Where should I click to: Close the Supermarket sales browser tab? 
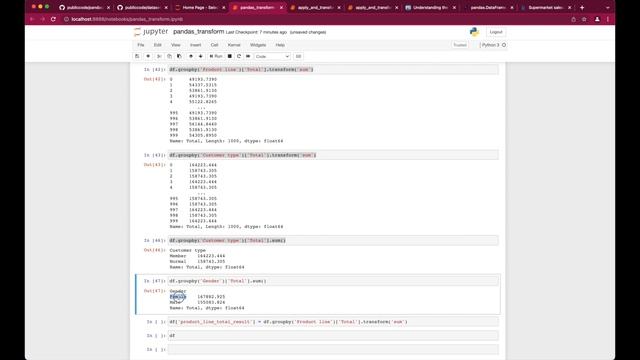pyautogui.click(x=570, y=7)
